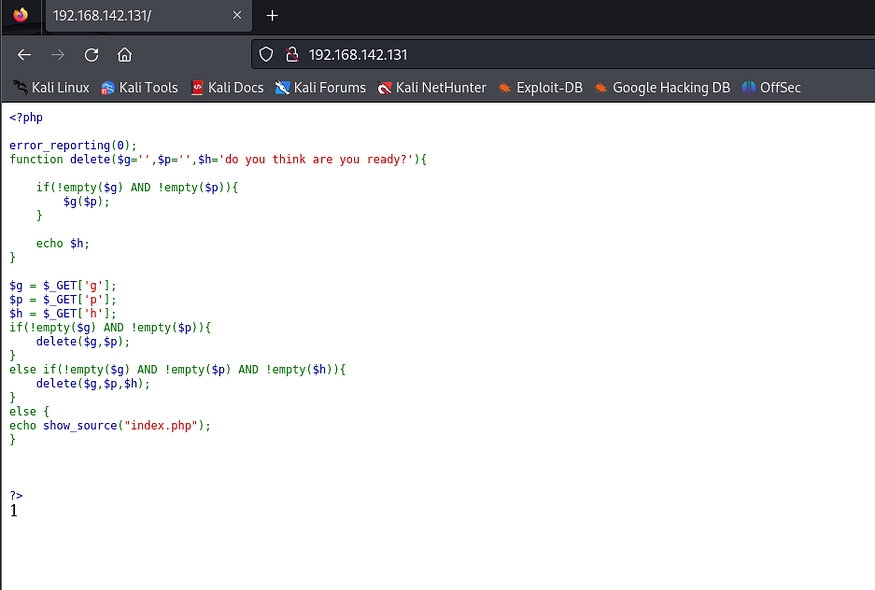Viewport: 875px width, 590px height.
Task: Open the tracking protection shield panel
Action: 266,55
